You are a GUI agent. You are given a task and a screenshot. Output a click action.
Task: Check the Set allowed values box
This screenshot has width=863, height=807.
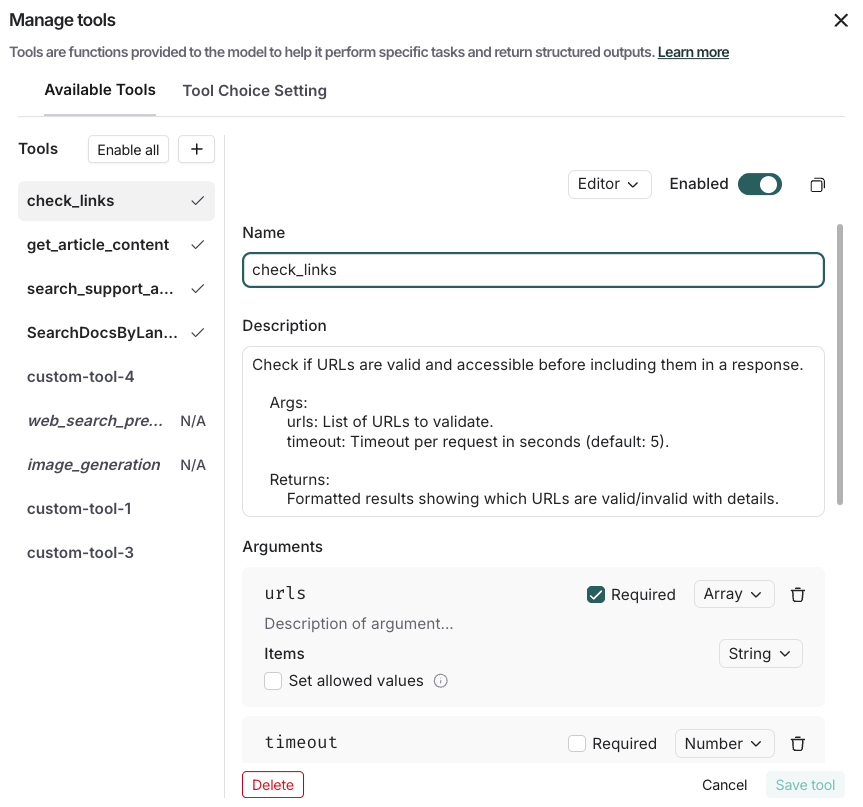click(x=273, y=681)
